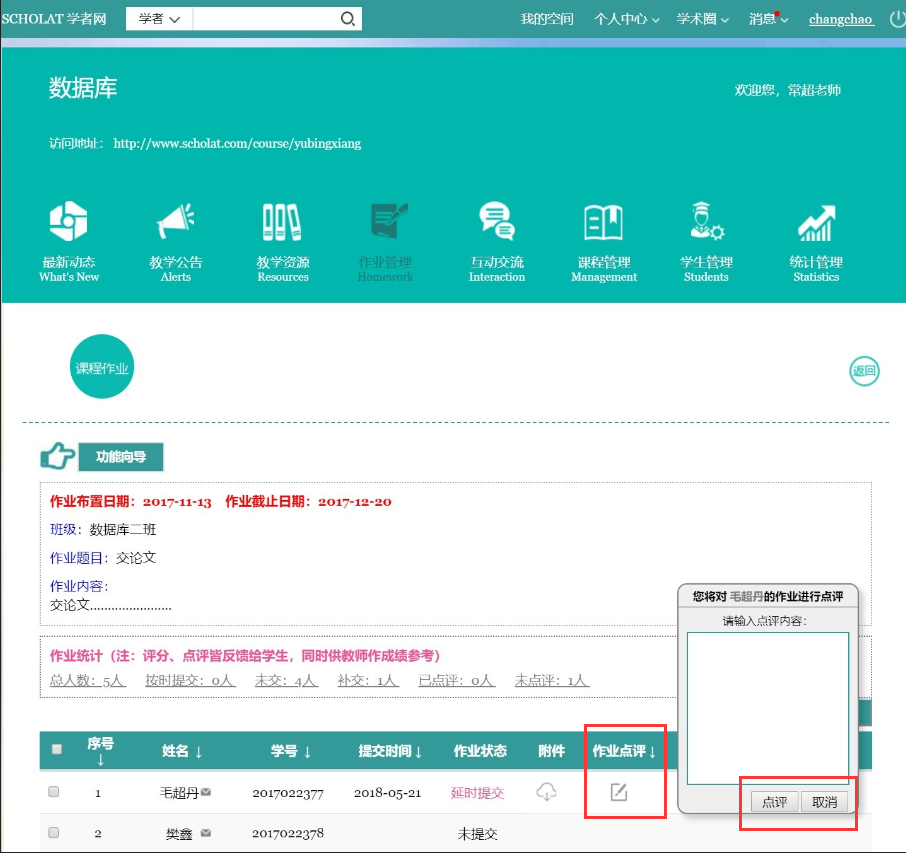Open the Alerts megaphone icon
Image resolution: width=906 pixels, height=853 pixels.
[176, 222]
